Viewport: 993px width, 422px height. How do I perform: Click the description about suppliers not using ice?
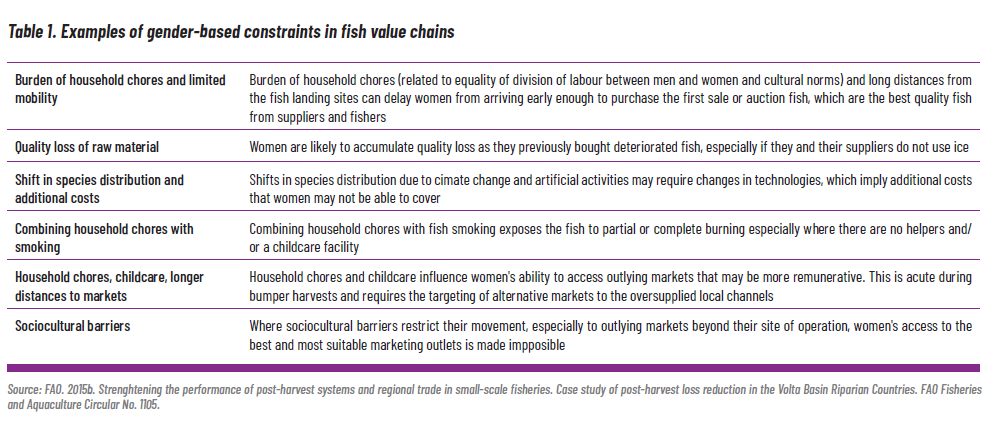[x=609, y=147]
